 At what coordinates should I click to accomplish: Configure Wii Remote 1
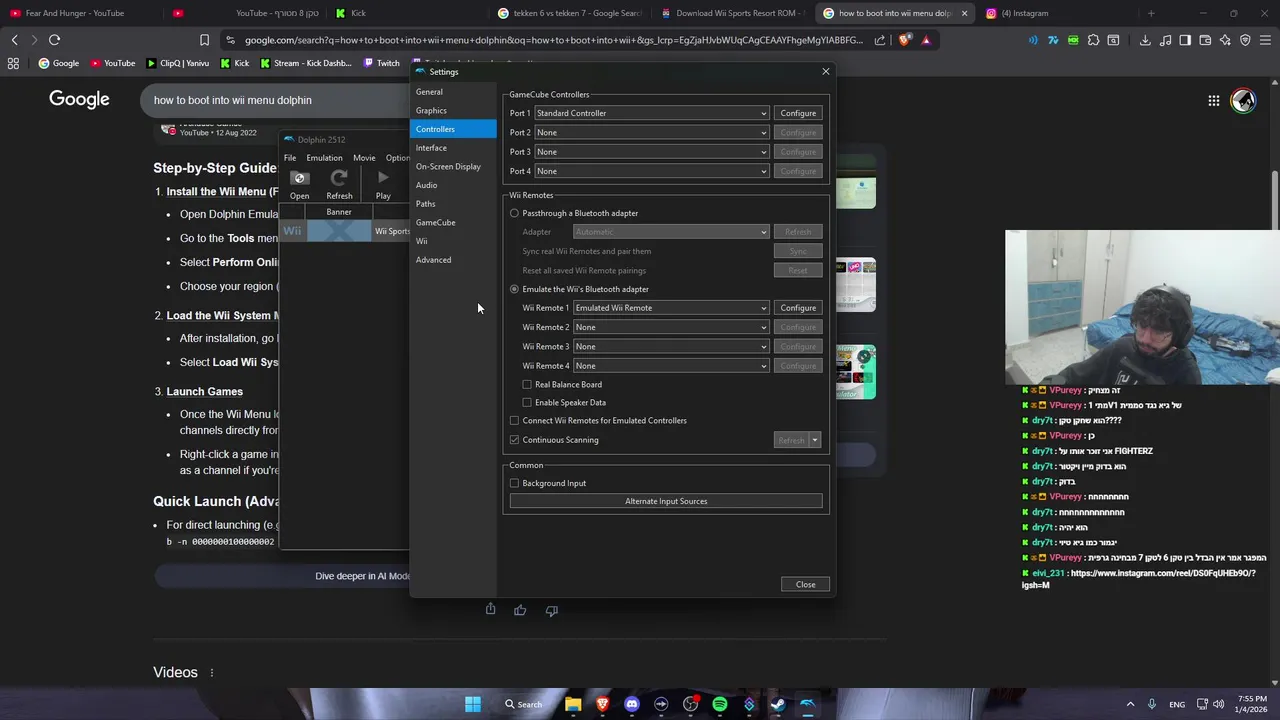pyautogui.click(x=798, y=308)
